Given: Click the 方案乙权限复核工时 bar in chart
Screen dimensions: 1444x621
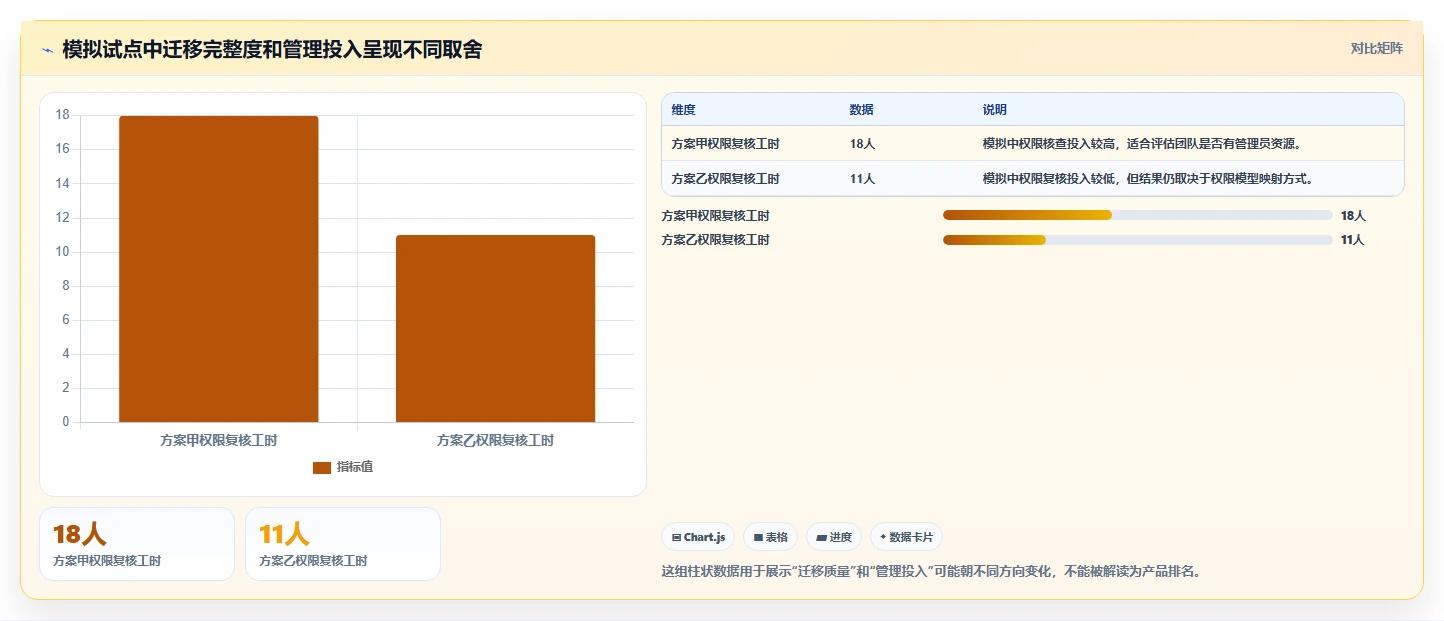Looking at the screenshot, I should pyautogui.click(x=495, y=329).
